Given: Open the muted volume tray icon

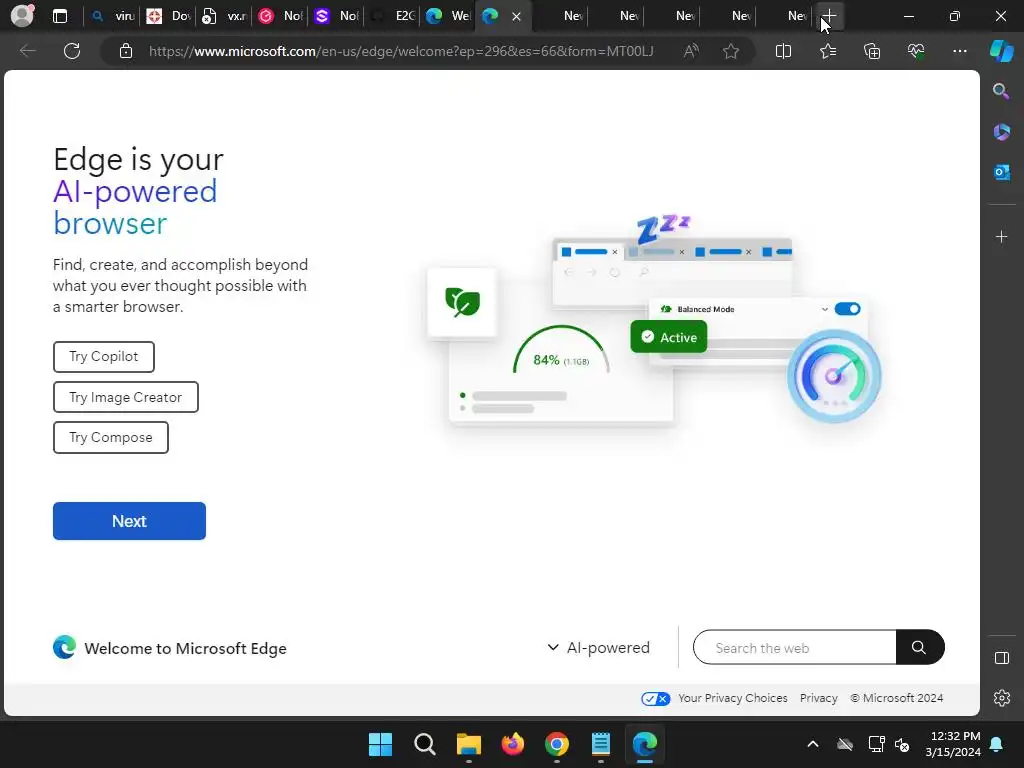Looking at the screenshot, I should (x=903, y=744).
